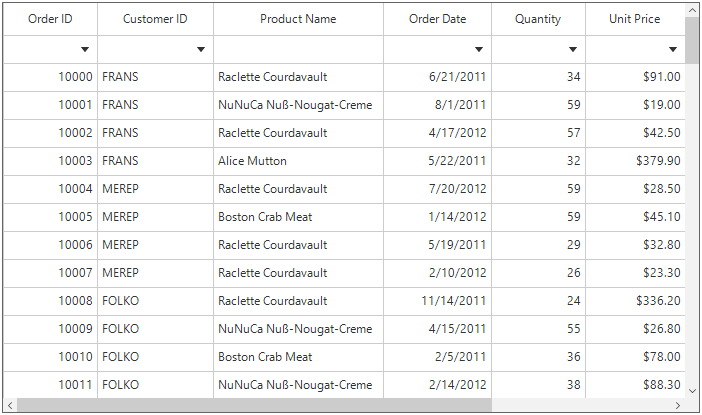Click Raclette Courdavault in order 10008 row
The width and height of the screenshot is (702, 415).
(x=298, y=301)
